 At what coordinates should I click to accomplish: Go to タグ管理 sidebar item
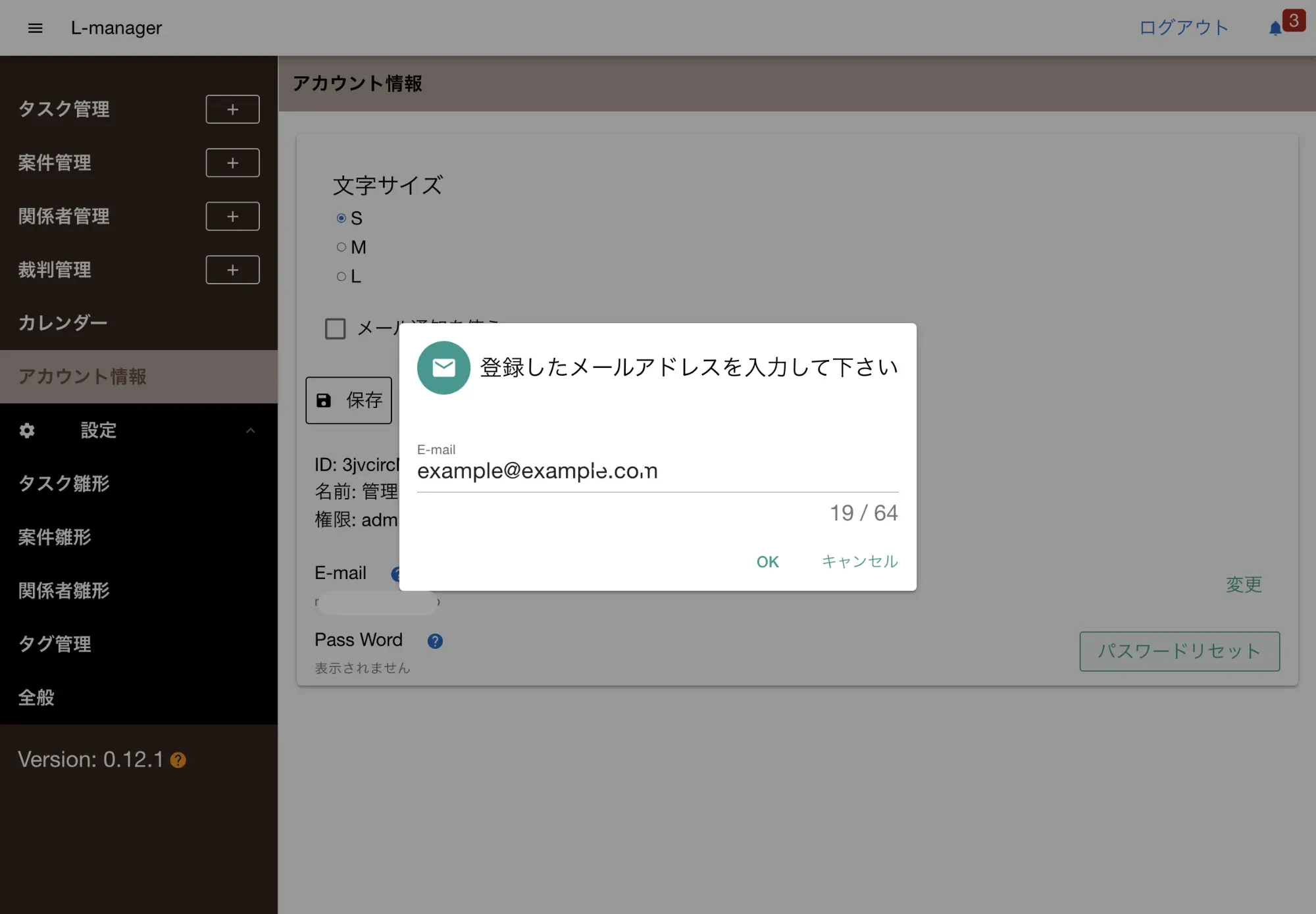click(55, 644)
